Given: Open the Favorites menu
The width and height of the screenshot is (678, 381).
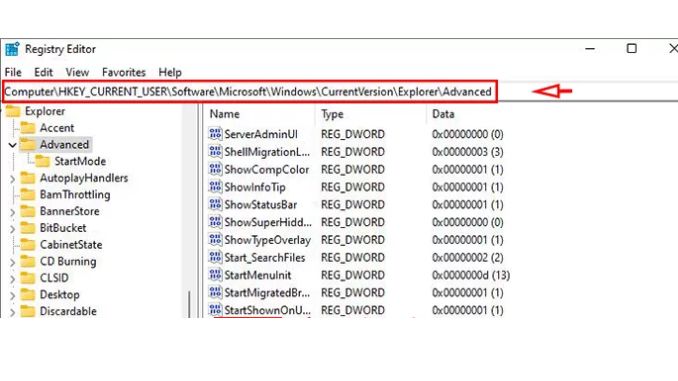Looking at the screenshot, I should [124, 72].
